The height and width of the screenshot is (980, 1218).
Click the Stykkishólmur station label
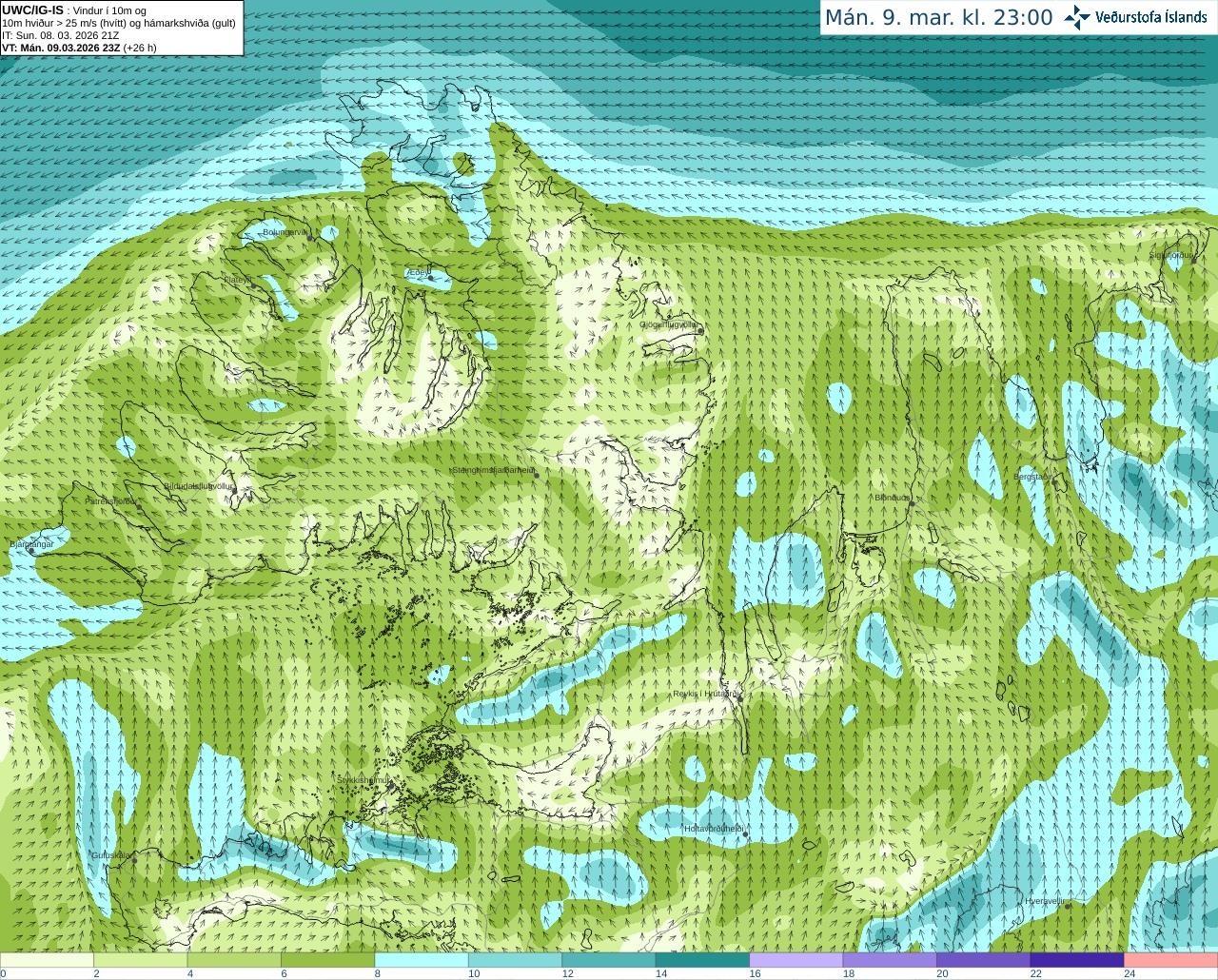tap(363, 780)
